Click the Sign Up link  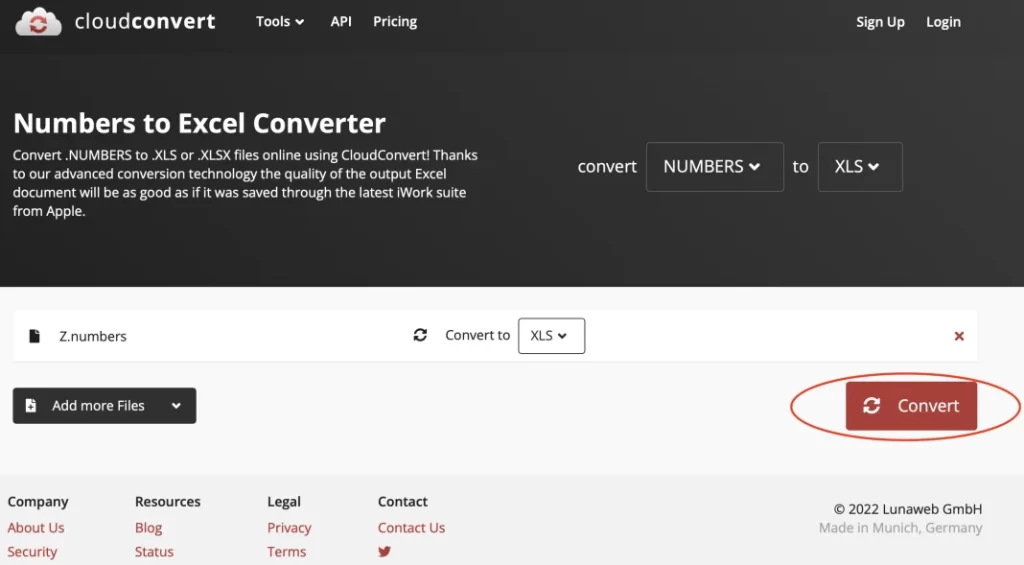[x=880, y=22]
